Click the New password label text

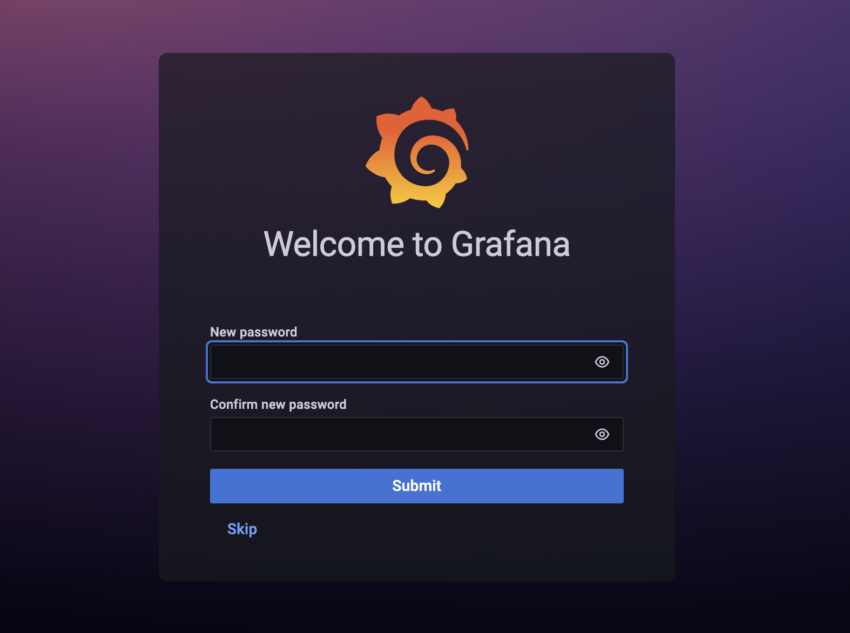point(253,332)
